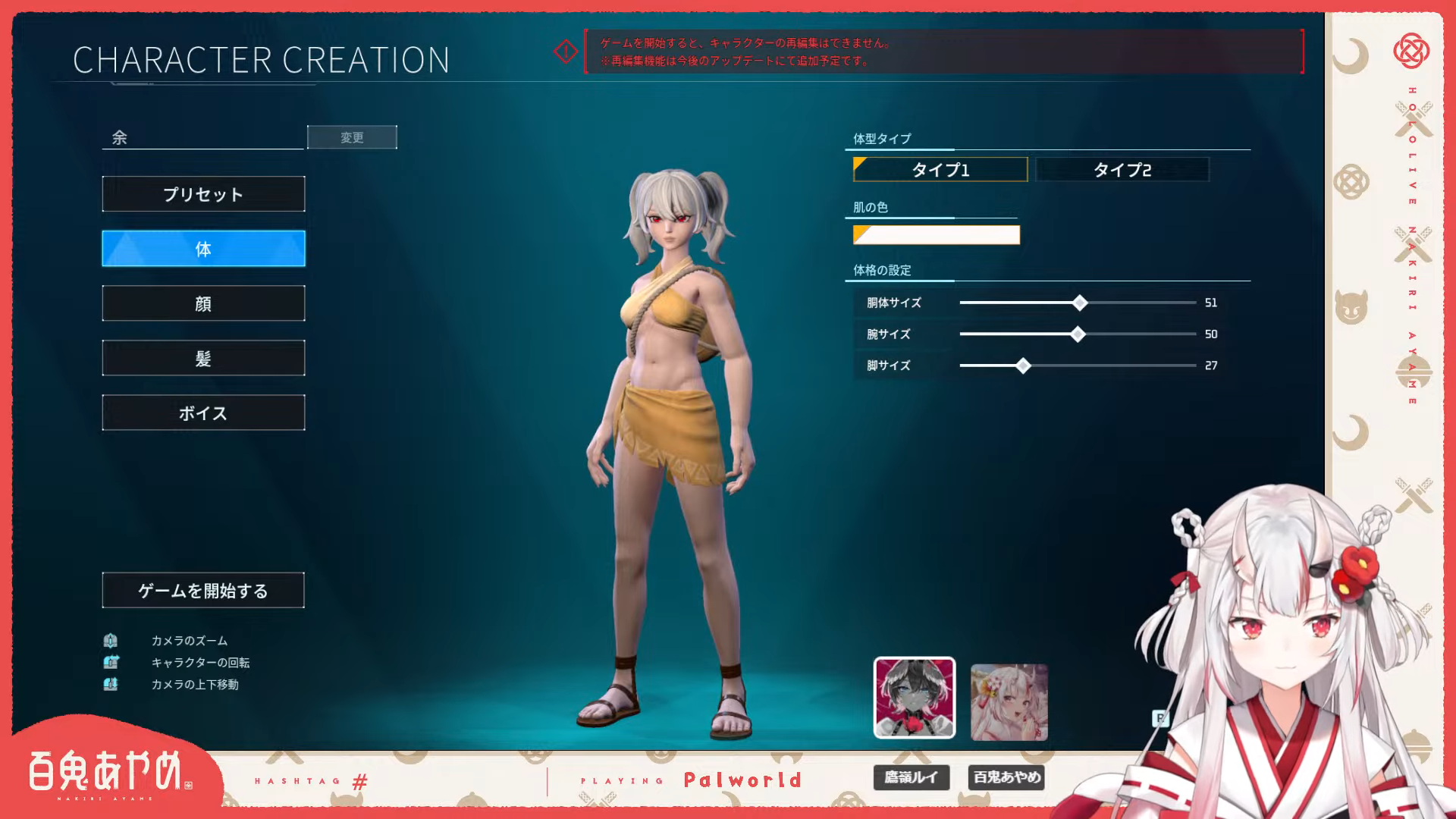This screenshot has height=819, width=1456.
Task: Select the 体 body section
Action: click(203, 249)
